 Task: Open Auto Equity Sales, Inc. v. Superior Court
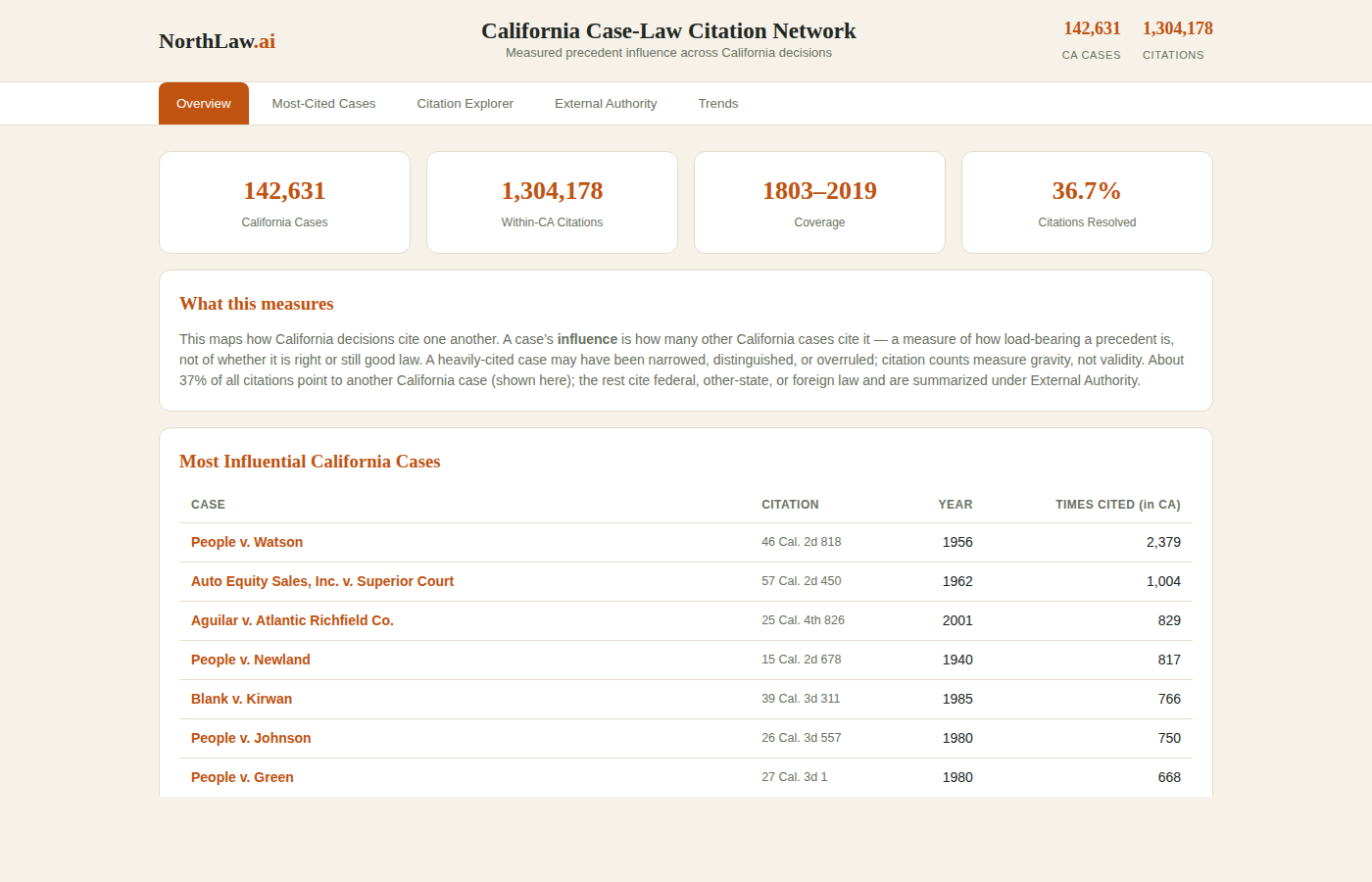point(322,581)
